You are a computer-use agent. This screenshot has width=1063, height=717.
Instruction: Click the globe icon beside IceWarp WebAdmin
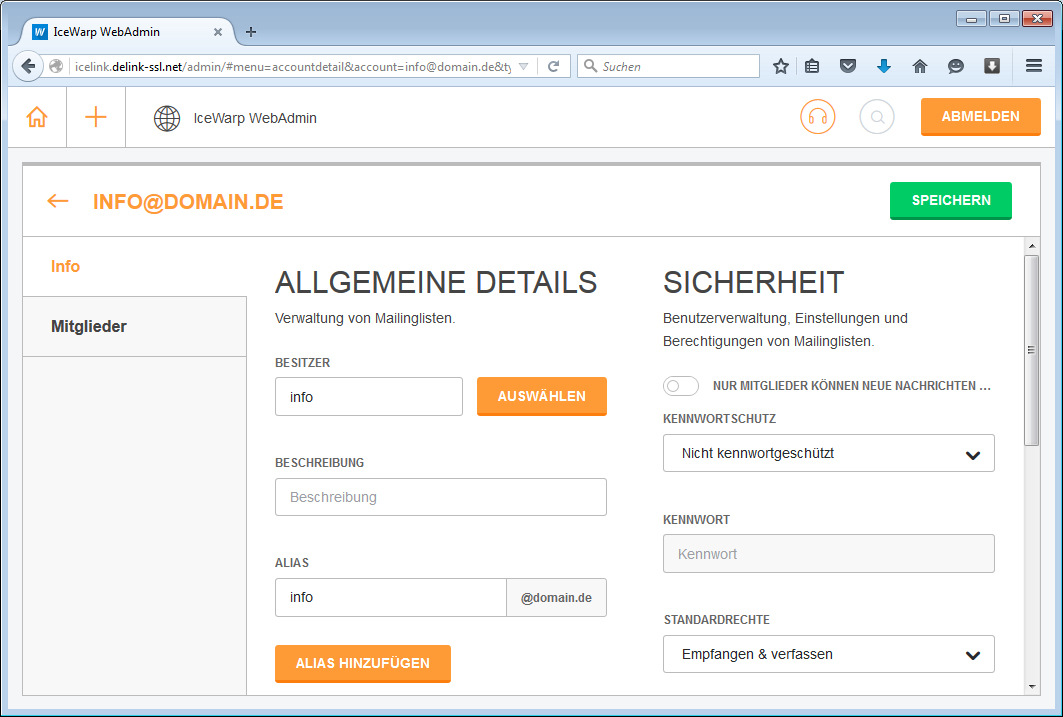(x=167, y=118)
